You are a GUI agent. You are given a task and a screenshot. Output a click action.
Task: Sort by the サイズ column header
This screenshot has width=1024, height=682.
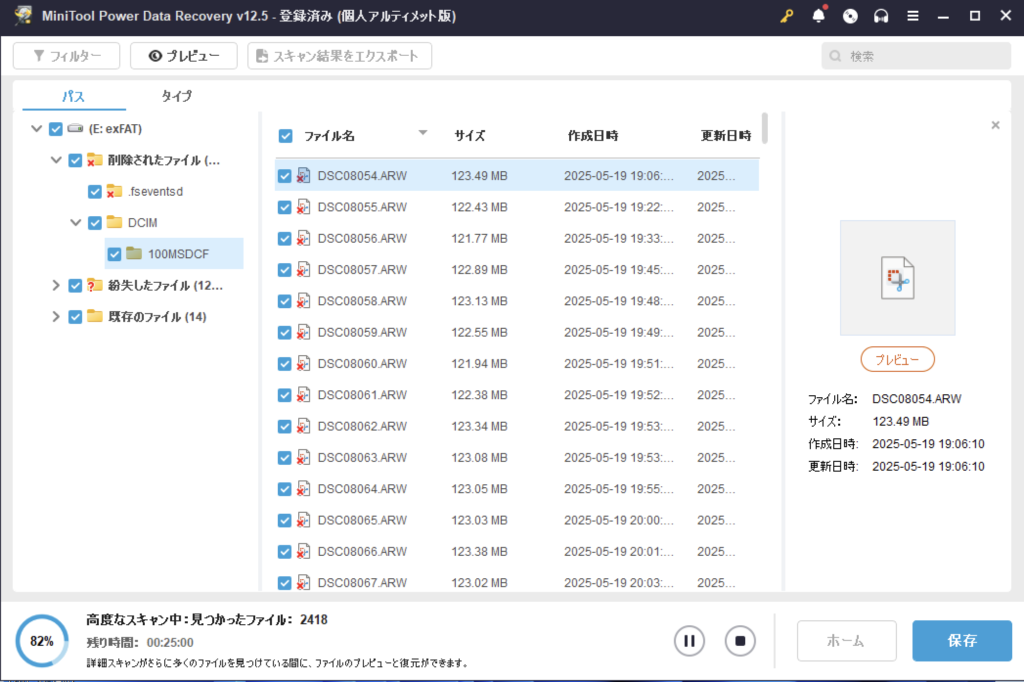pos(470,136)
